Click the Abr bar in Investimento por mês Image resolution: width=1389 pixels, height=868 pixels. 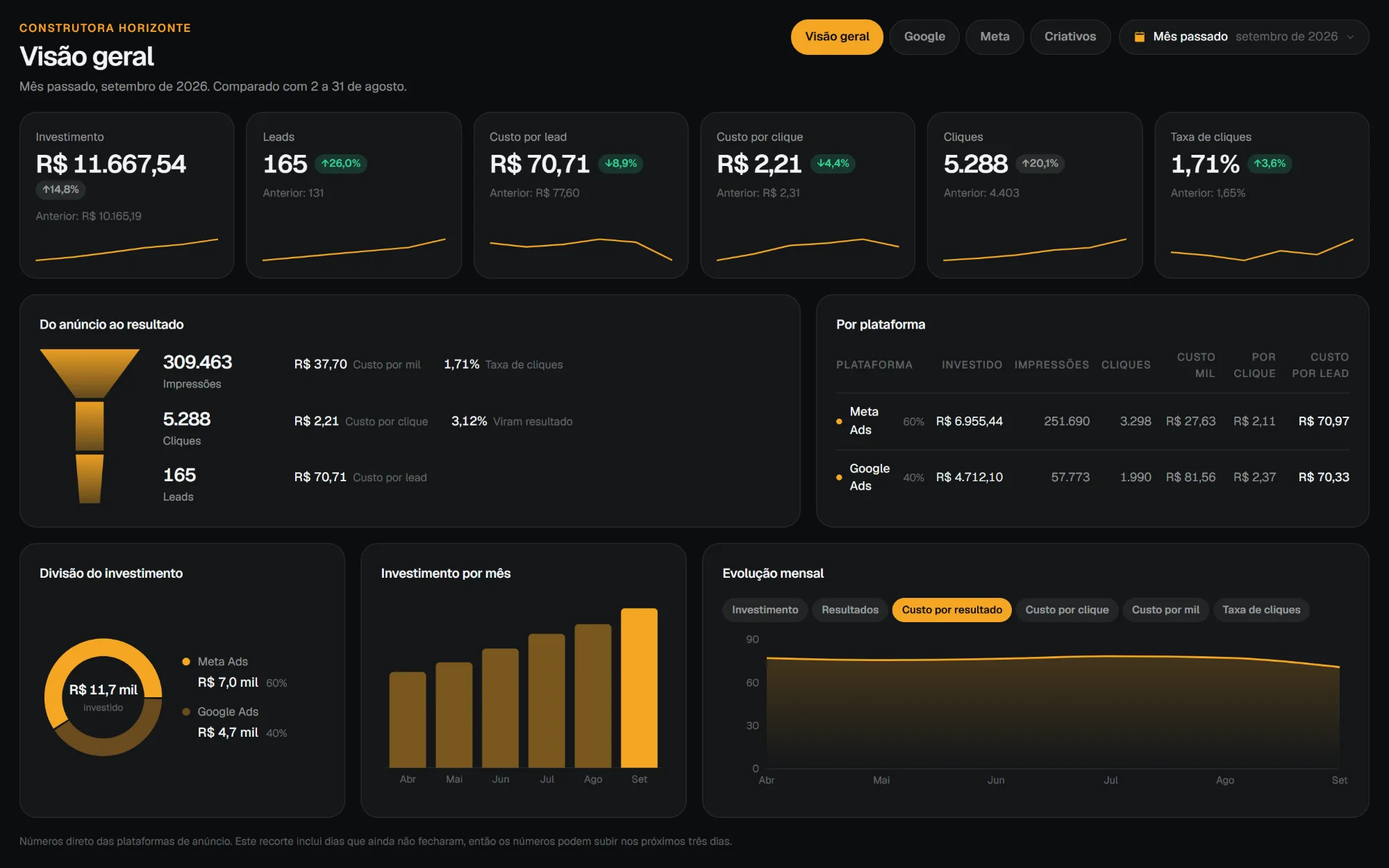point(408,719)
